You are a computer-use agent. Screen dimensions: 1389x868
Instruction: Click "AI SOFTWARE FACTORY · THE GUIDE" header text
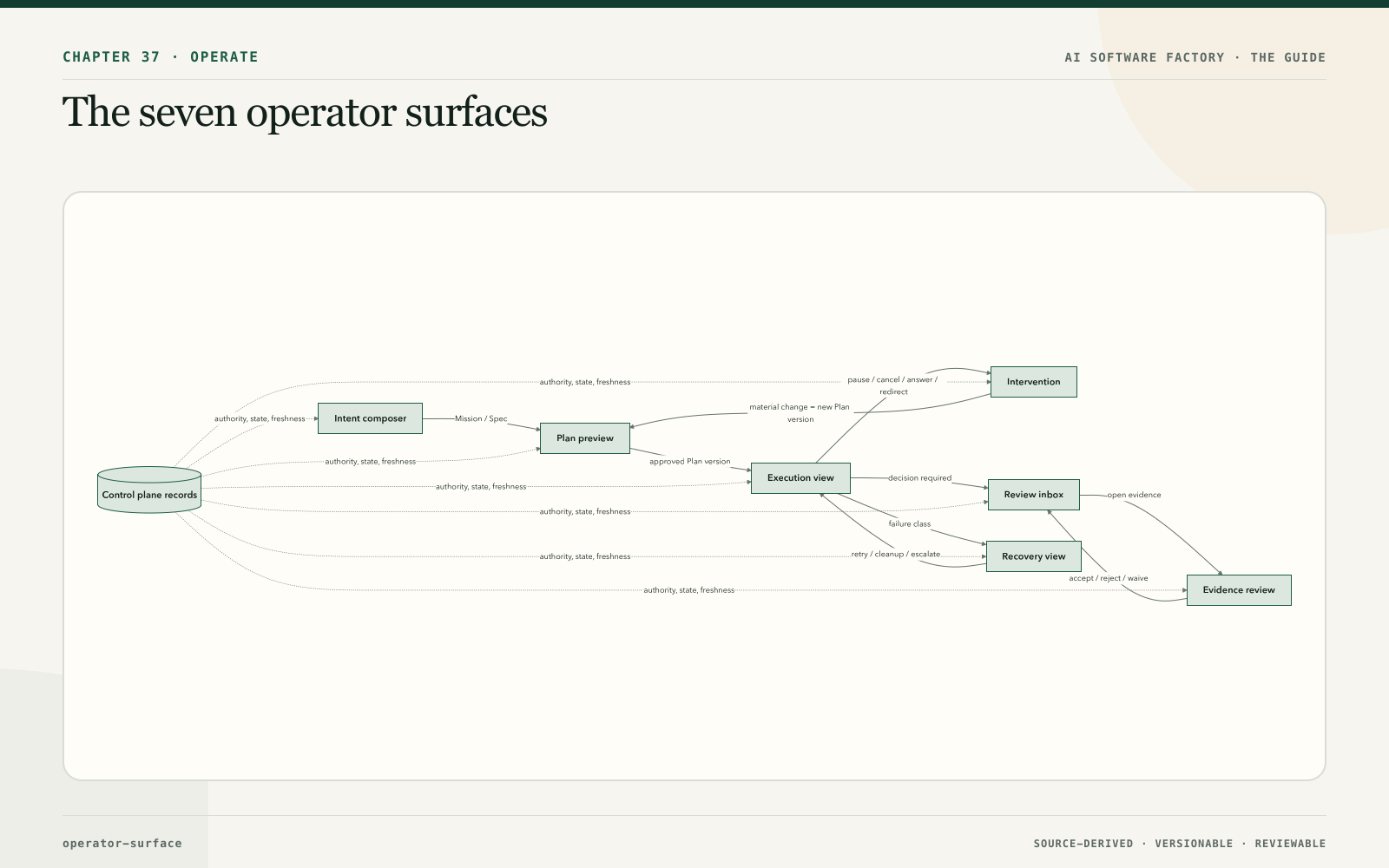tap(1195, 57)
